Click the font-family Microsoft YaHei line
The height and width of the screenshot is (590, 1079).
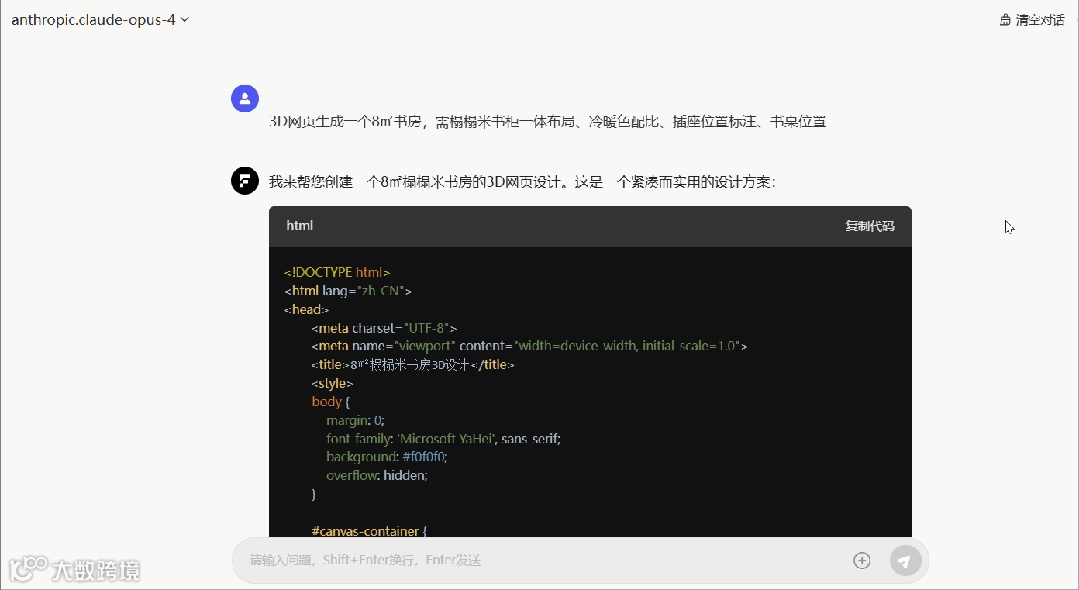pyautogui.click(x=443, y=439)
